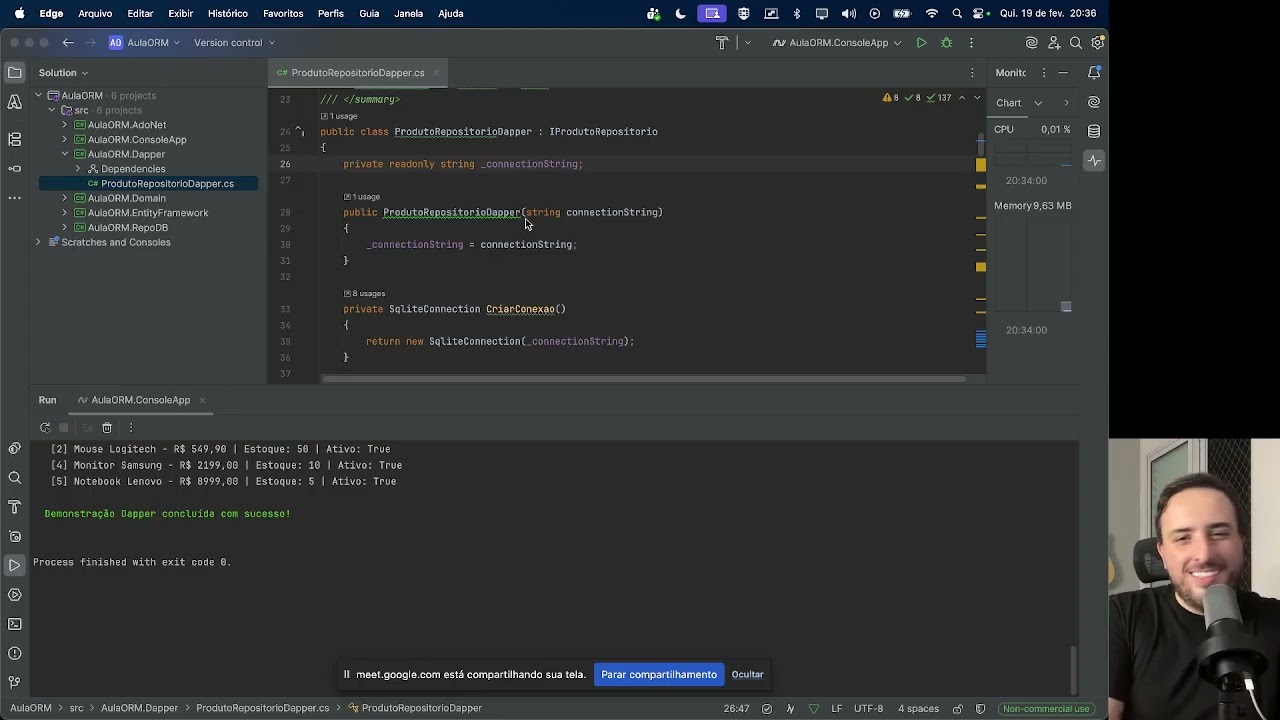The image size is (1280, 720).
Task: Expand the AulaORM.AdoNet project node
Action: pos(65,125)
